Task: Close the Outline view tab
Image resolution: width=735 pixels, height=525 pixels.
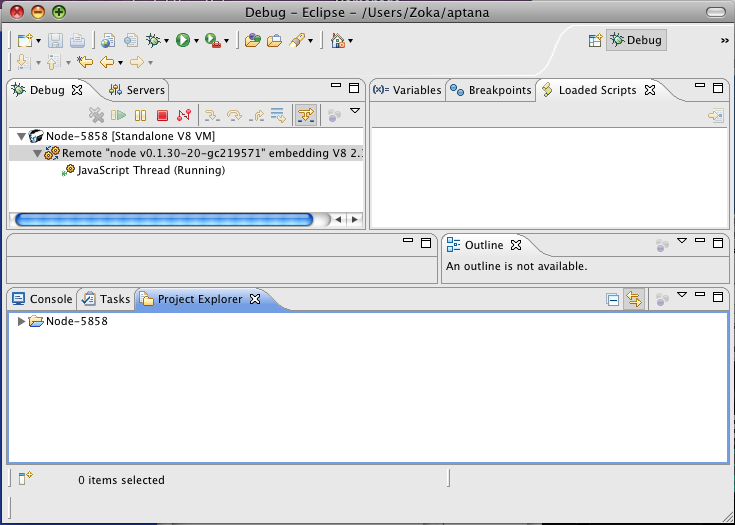Action: click(x=516, y=245)
